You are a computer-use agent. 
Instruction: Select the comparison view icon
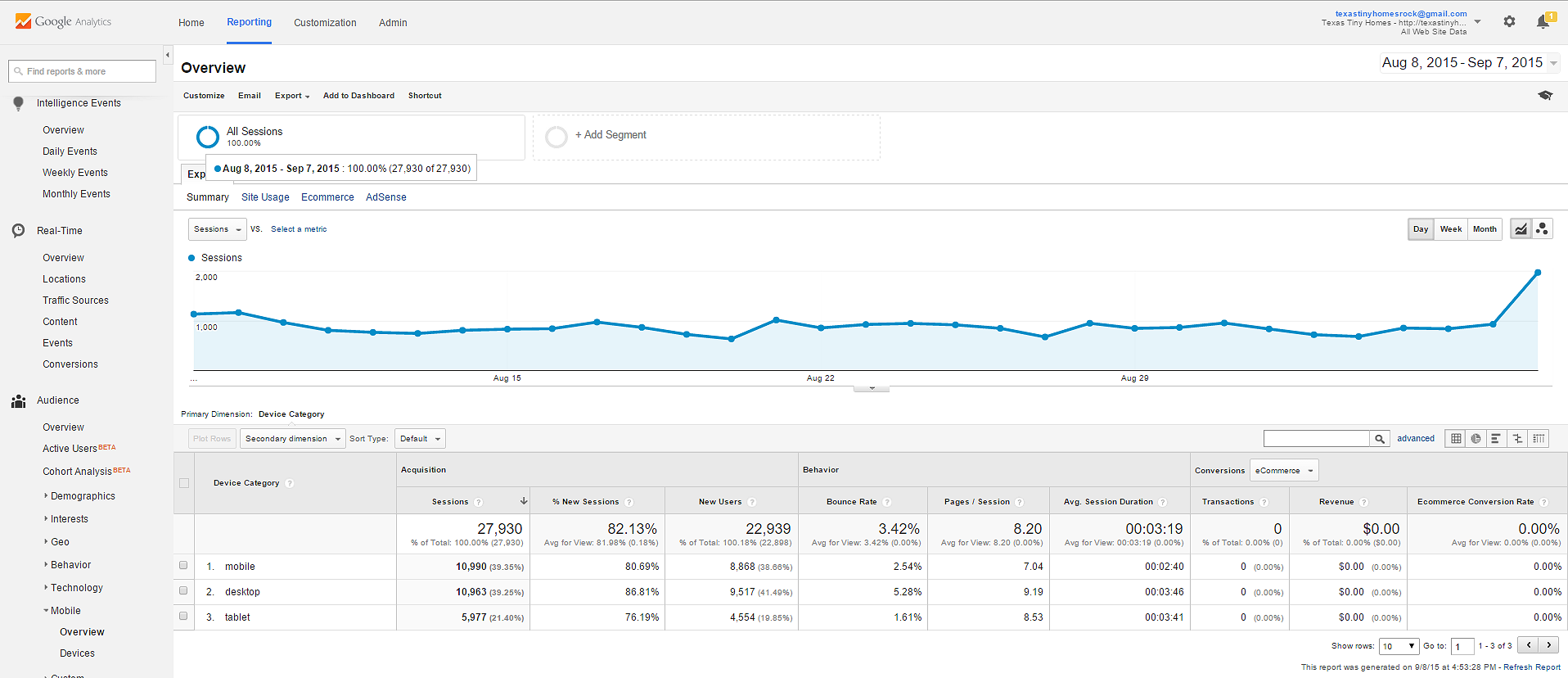tap(1517, 439)
